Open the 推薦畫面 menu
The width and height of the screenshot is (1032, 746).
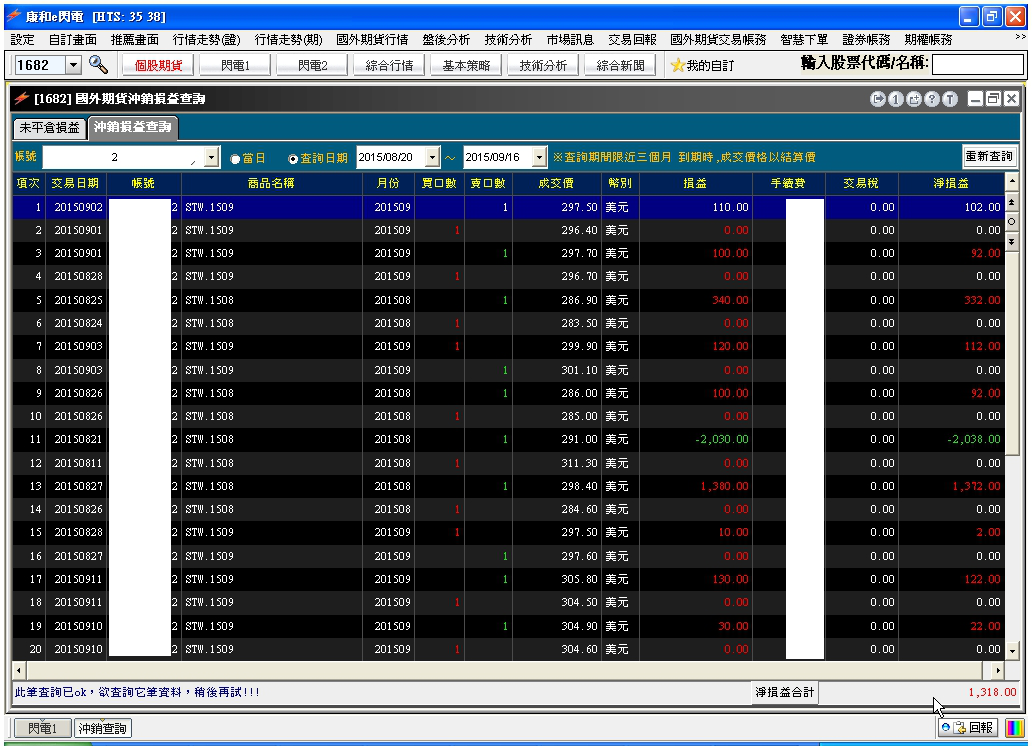[134, 40]
